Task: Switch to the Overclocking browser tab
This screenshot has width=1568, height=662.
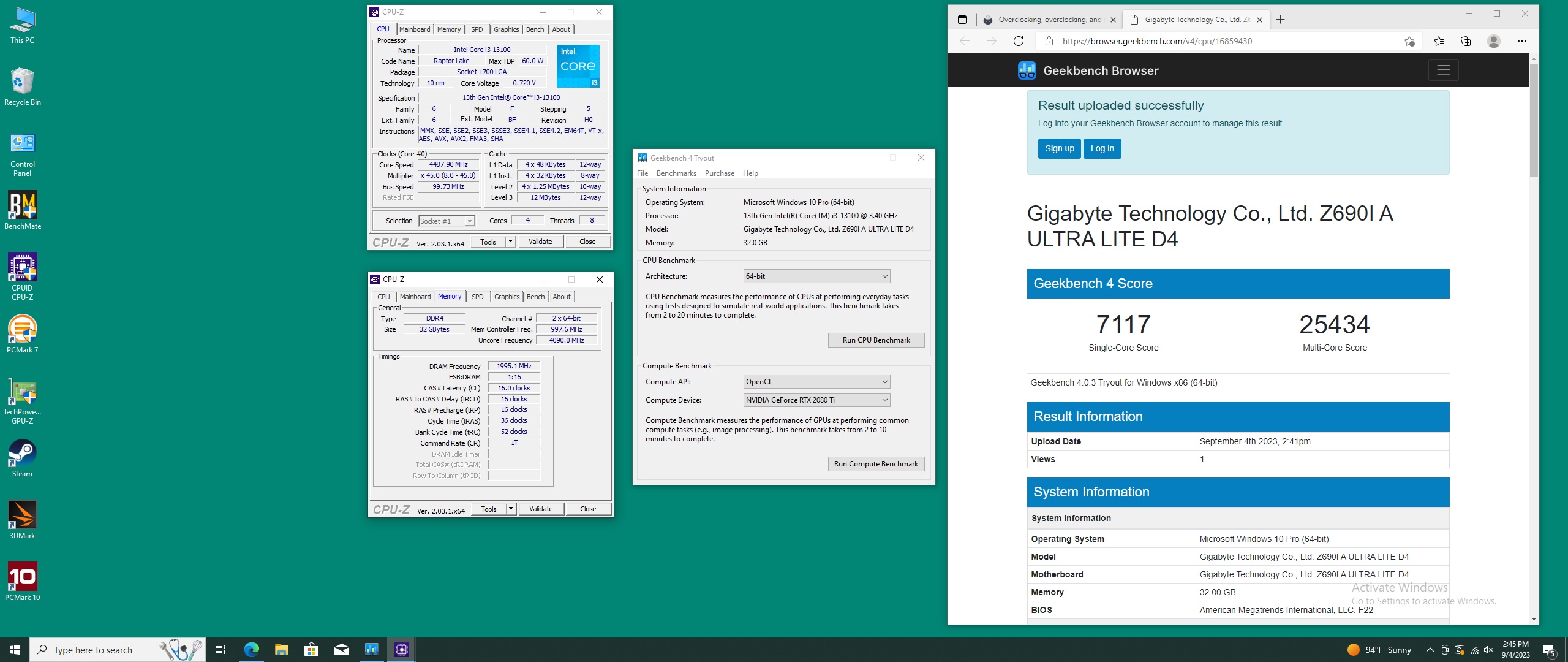Action: [x=1049, y=20]
